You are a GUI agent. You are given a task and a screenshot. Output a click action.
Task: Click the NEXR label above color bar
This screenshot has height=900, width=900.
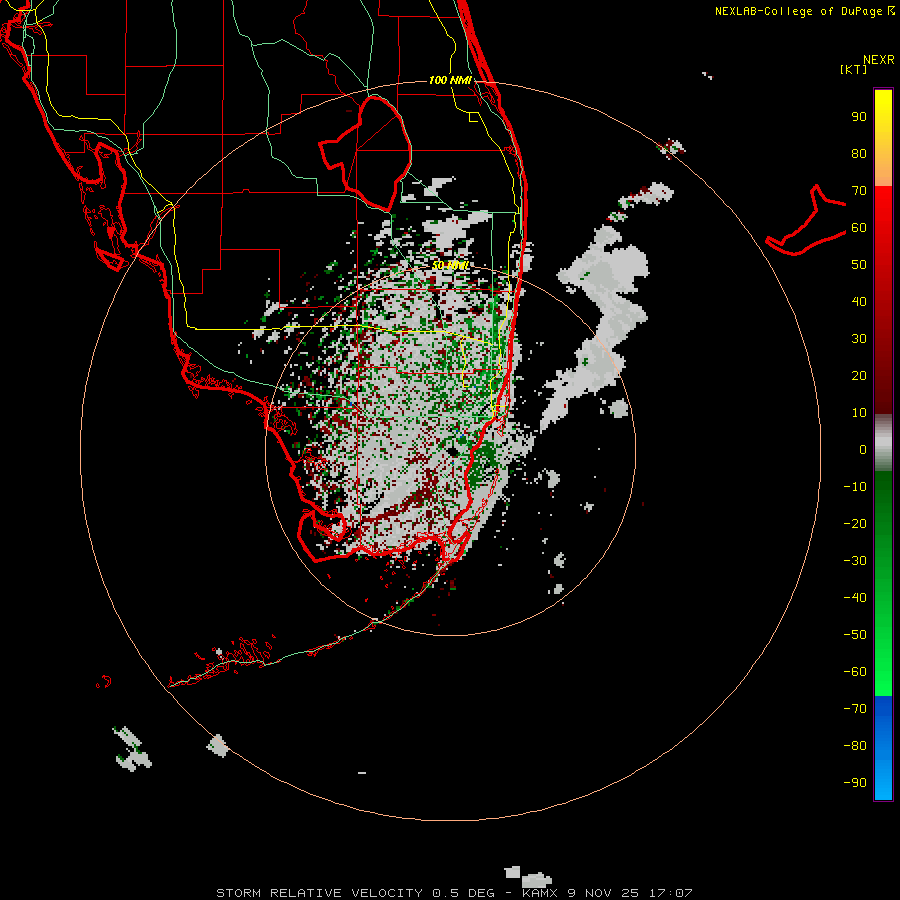[x=879, y=60]
